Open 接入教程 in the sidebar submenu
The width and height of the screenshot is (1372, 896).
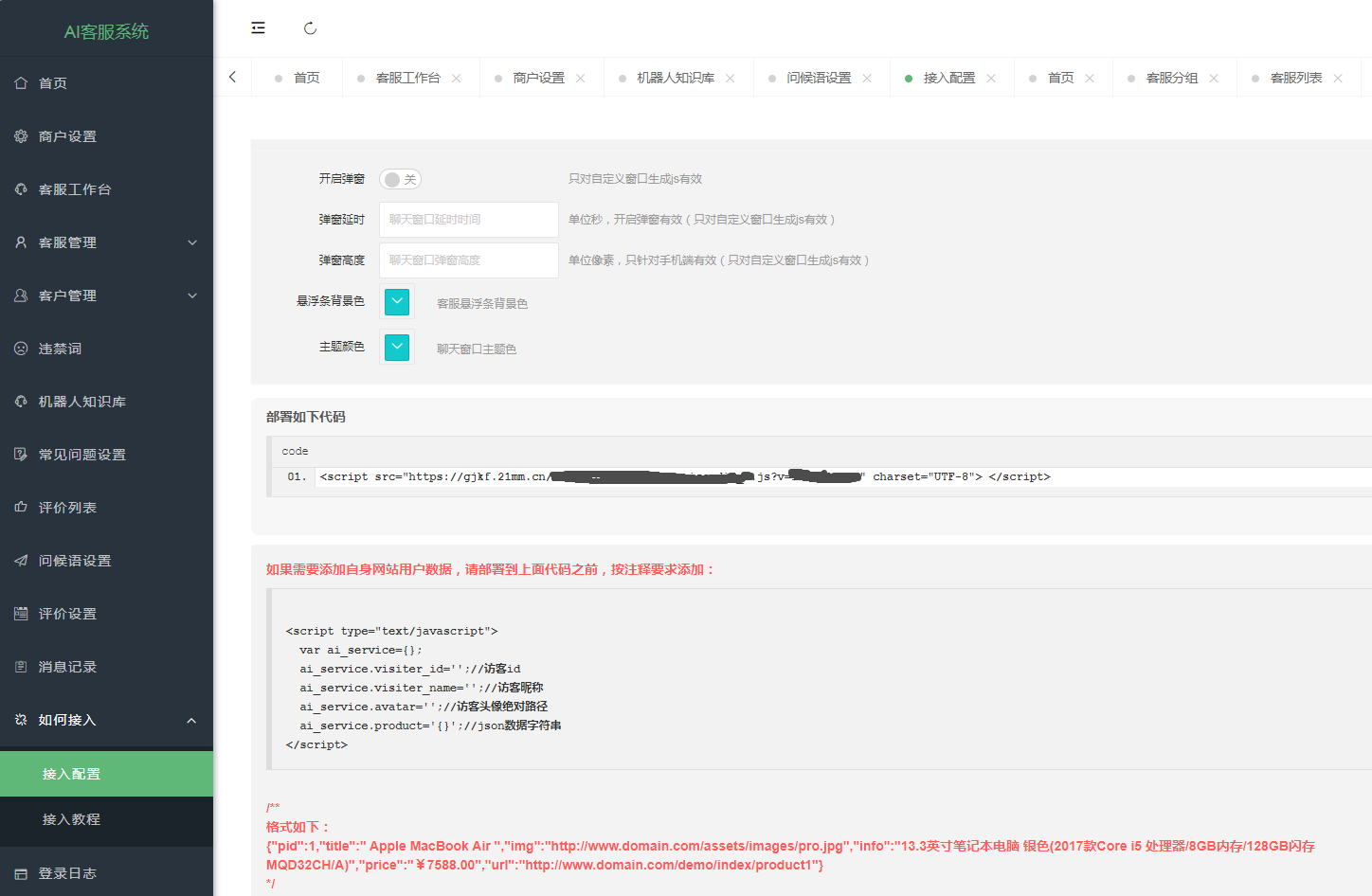(x=106, y=819)
